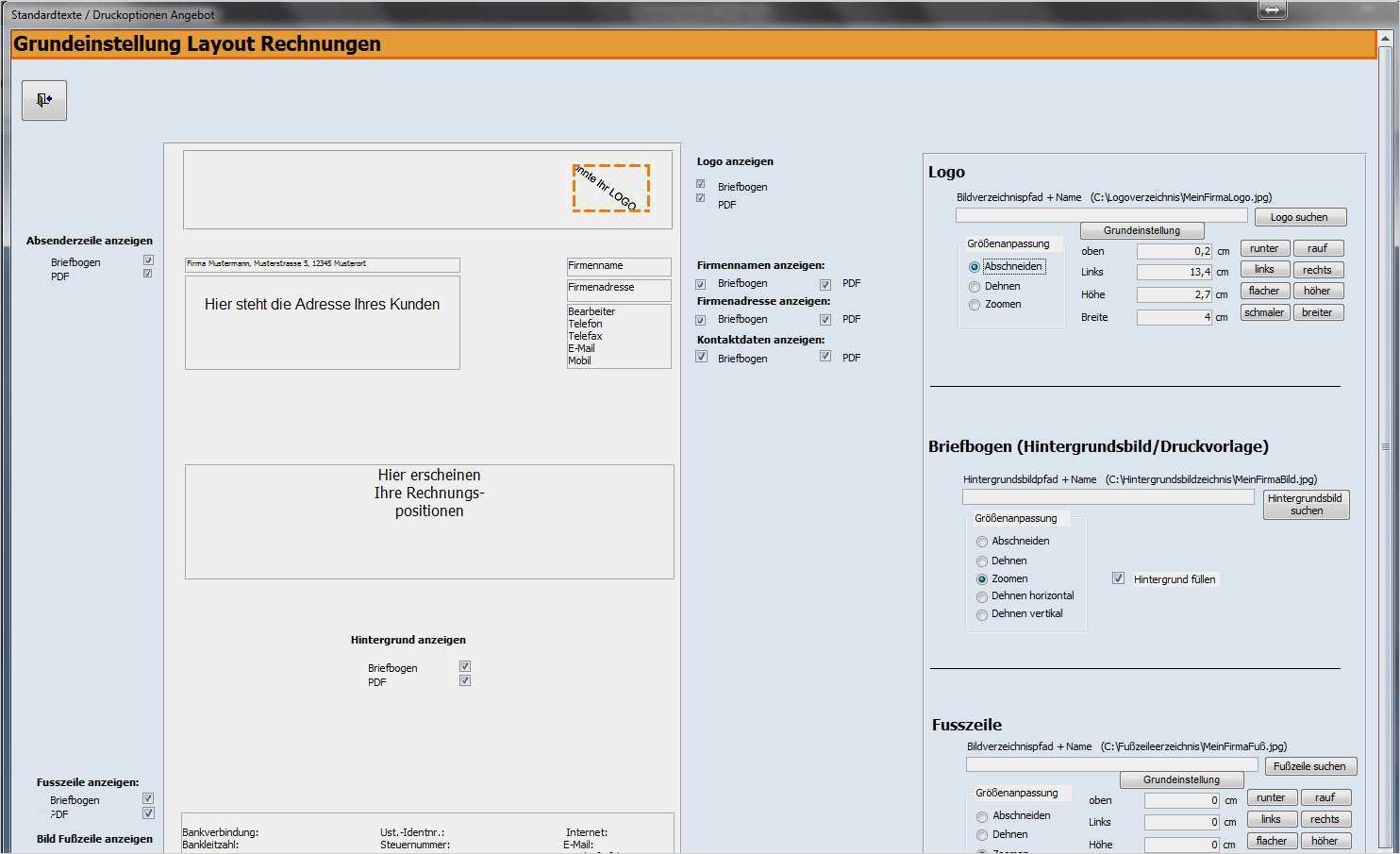Click the Logo suchen button
Screen dimensions: 1400x854
(1299, 217)
